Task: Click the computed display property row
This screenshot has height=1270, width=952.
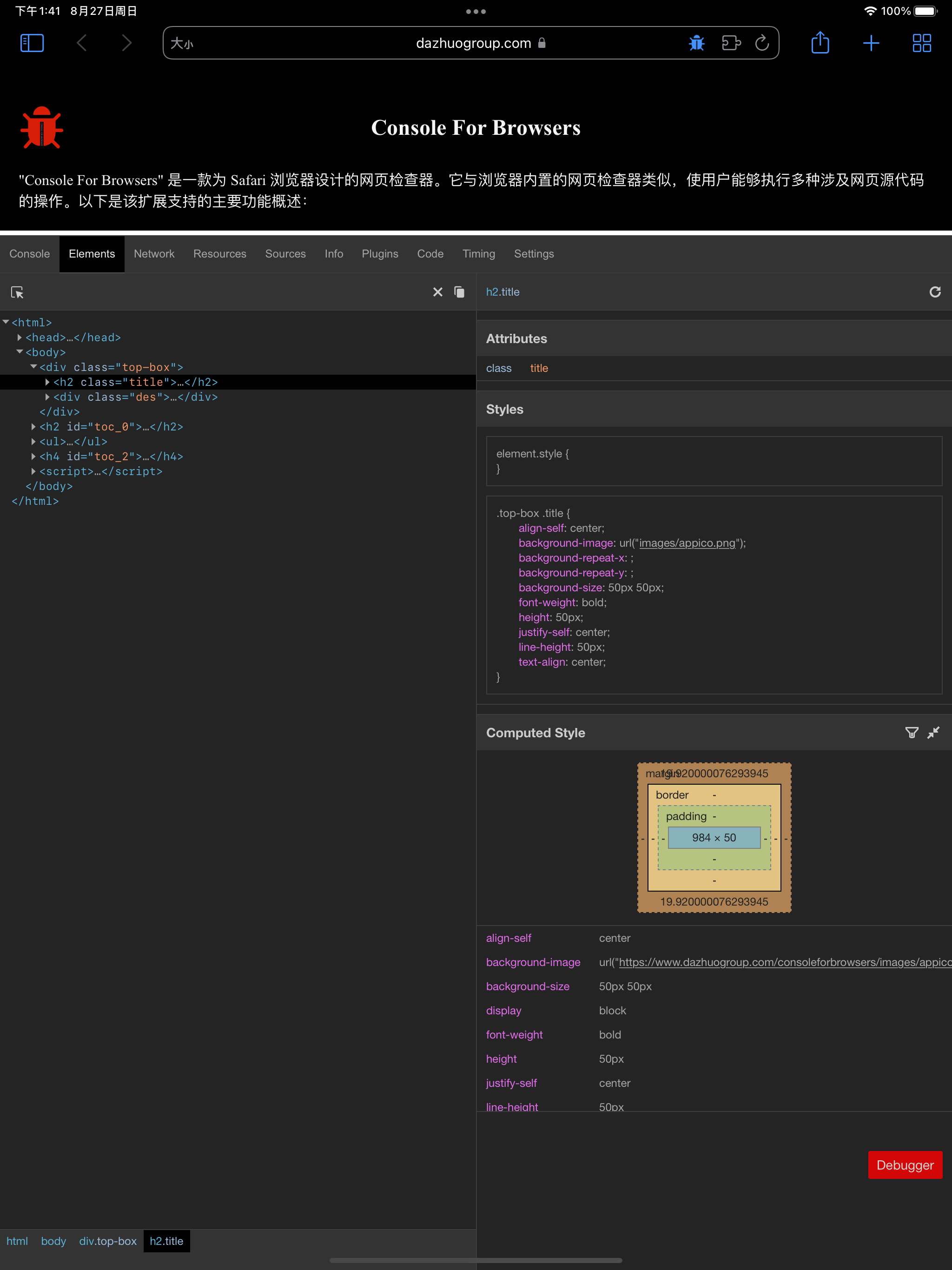Action: click(714, 1011)
